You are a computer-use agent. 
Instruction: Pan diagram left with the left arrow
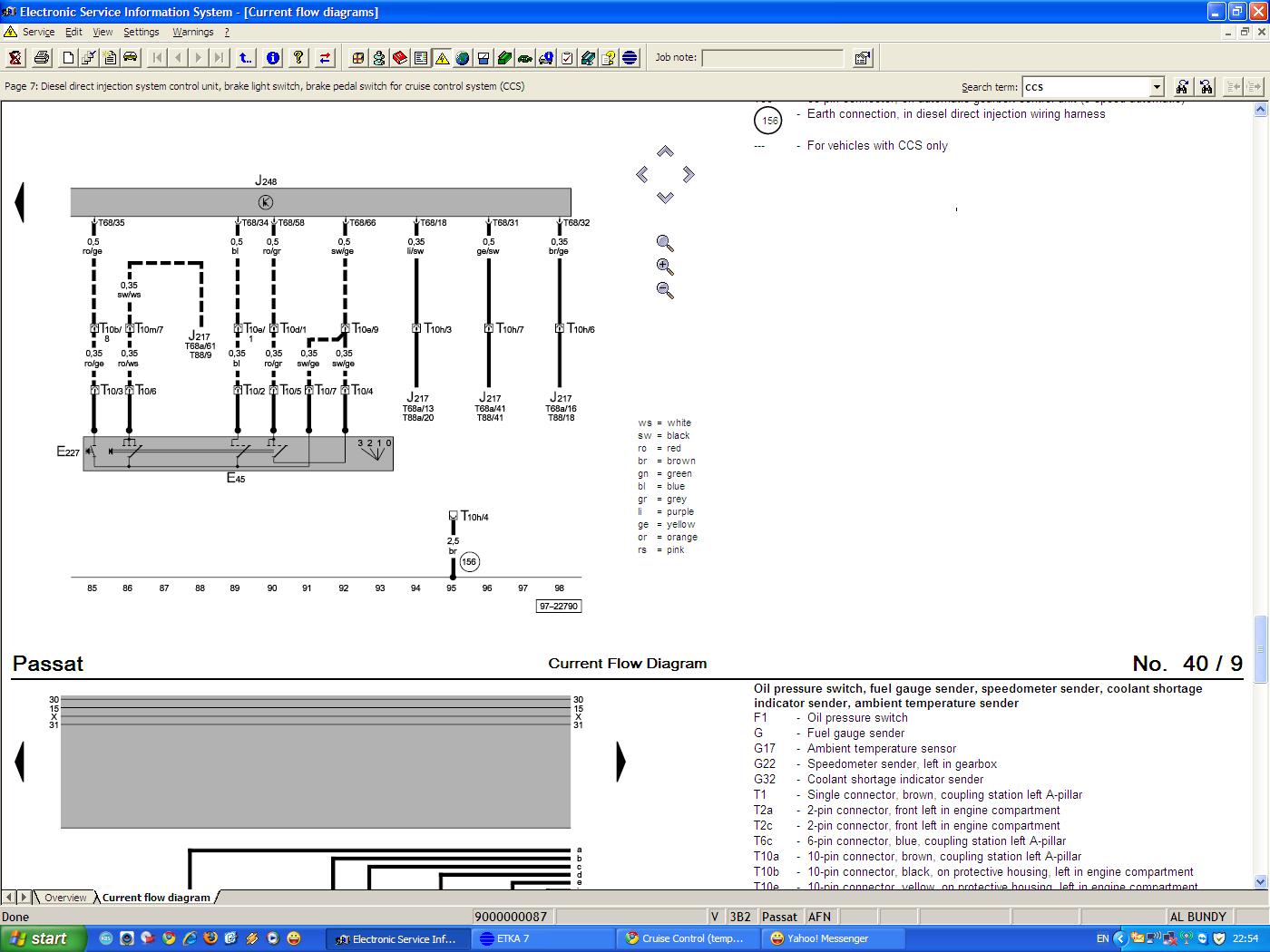(x=642, y=174)
